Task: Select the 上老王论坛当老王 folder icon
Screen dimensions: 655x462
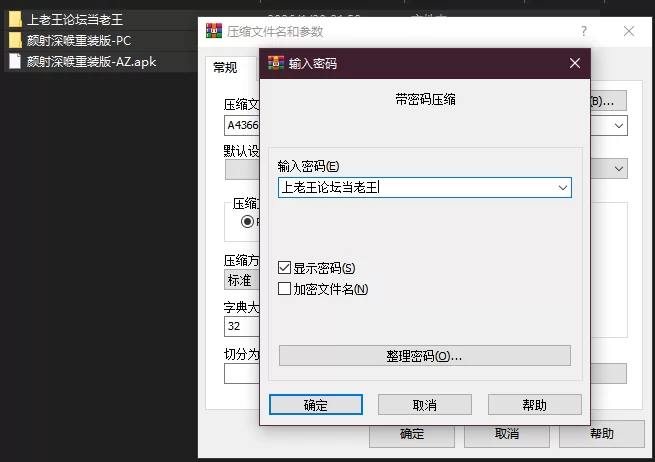Action: click(15, 19)
